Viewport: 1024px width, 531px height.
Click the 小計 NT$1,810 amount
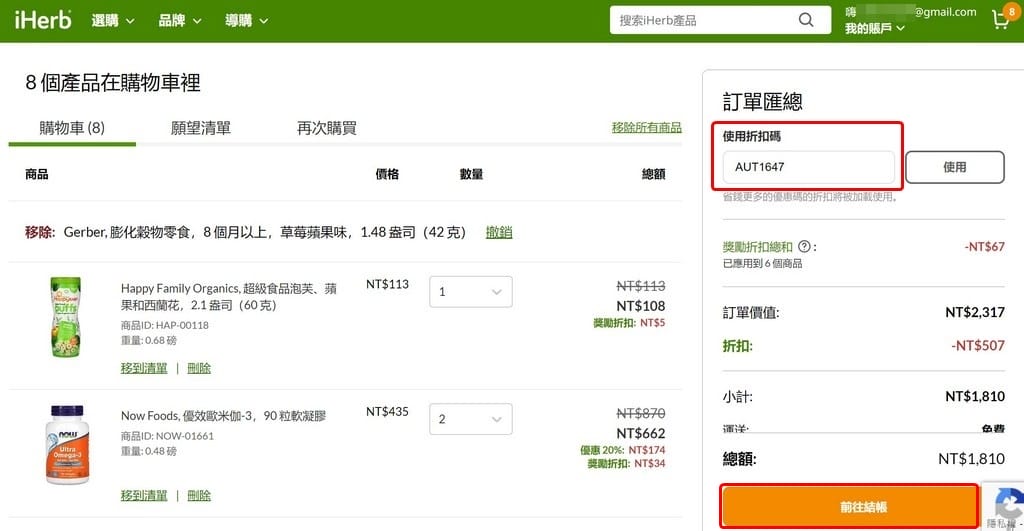point(975,396)
